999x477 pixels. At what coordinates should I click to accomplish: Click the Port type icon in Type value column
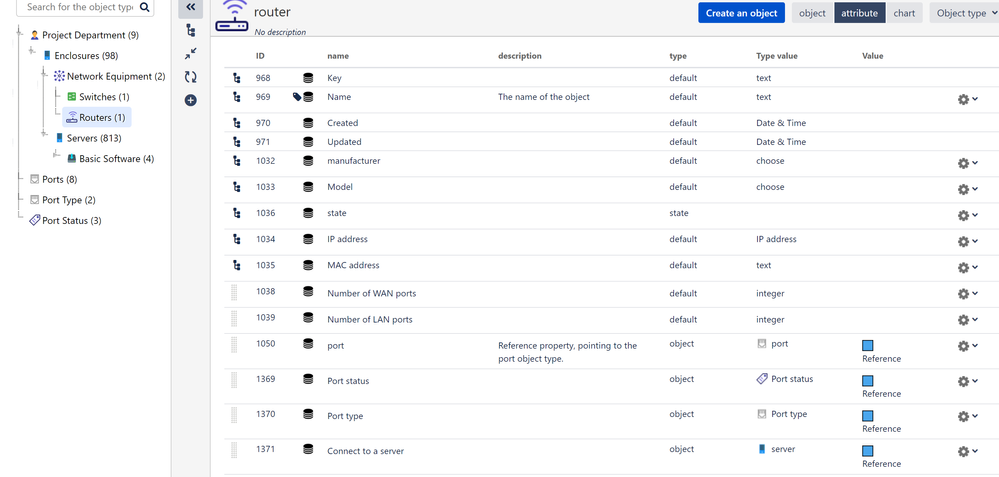[x=761, y=414]
